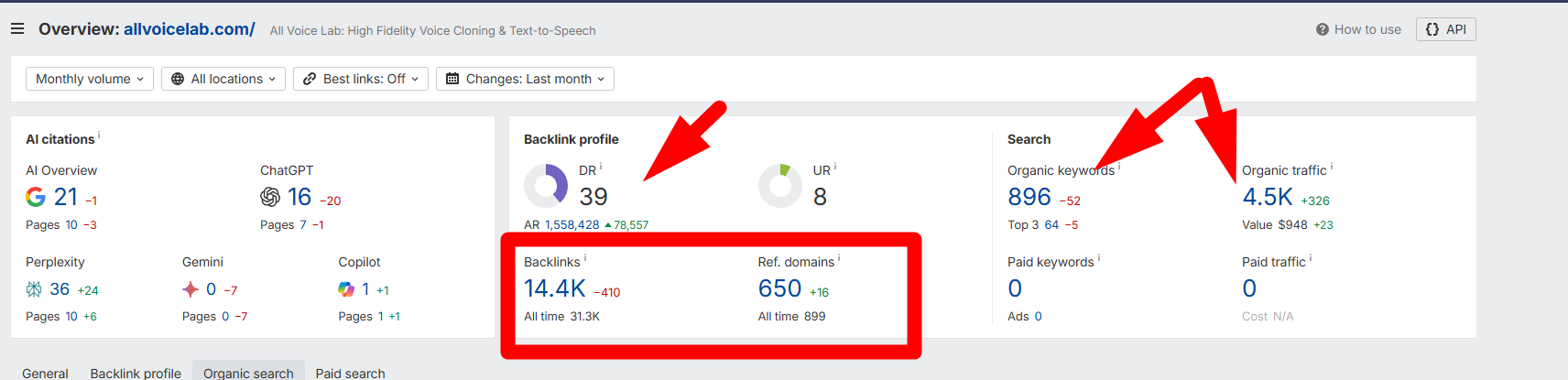The height and width of the screenshot is (380, 1568).
Task: Click the curly braces API icon
Action: coord(1432,29)
